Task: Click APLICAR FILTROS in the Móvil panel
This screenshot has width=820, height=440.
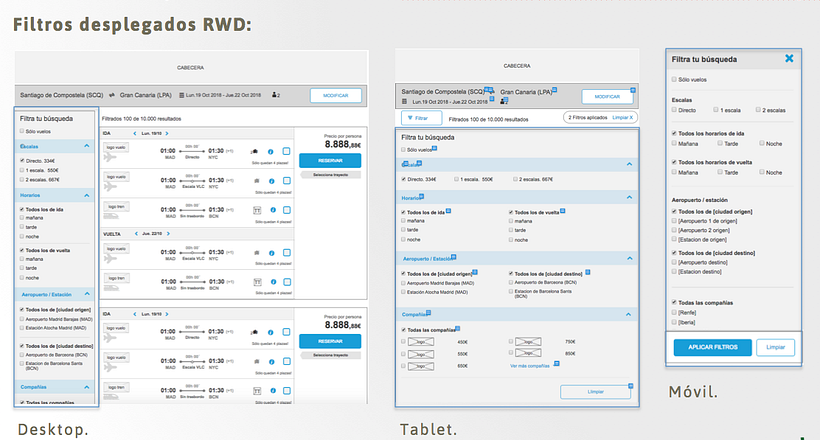Action: [713, 347]
